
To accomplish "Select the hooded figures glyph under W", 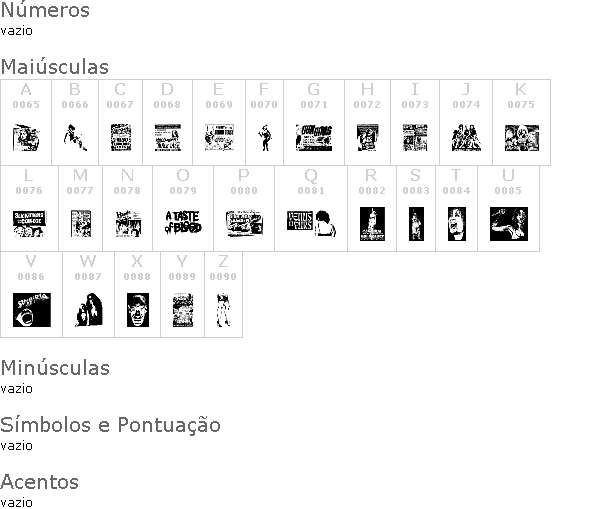I will [89, 310].
